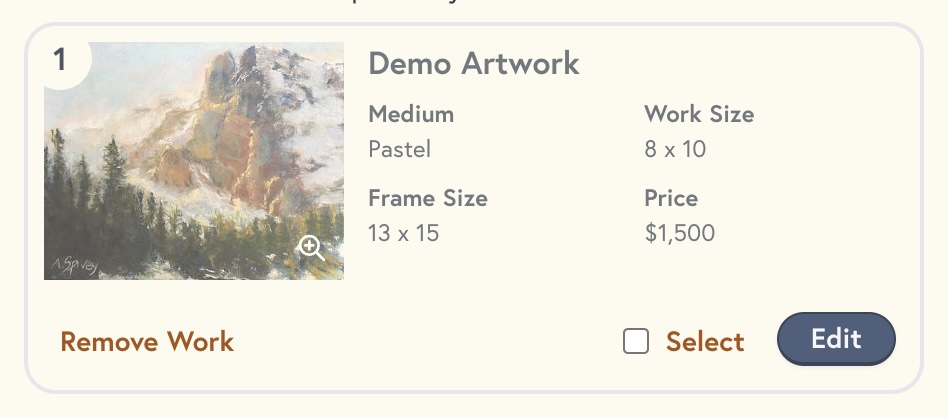
Task: Click the number 1 badge
Action: [60, 61]
